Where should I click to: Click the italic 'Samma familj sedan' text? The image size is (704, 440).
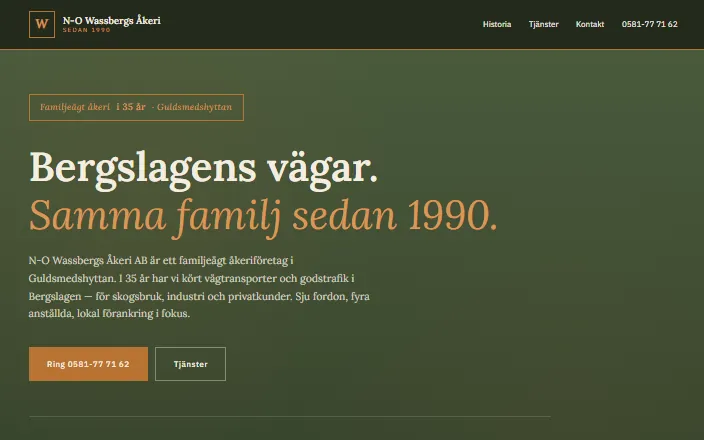[213, 217]
